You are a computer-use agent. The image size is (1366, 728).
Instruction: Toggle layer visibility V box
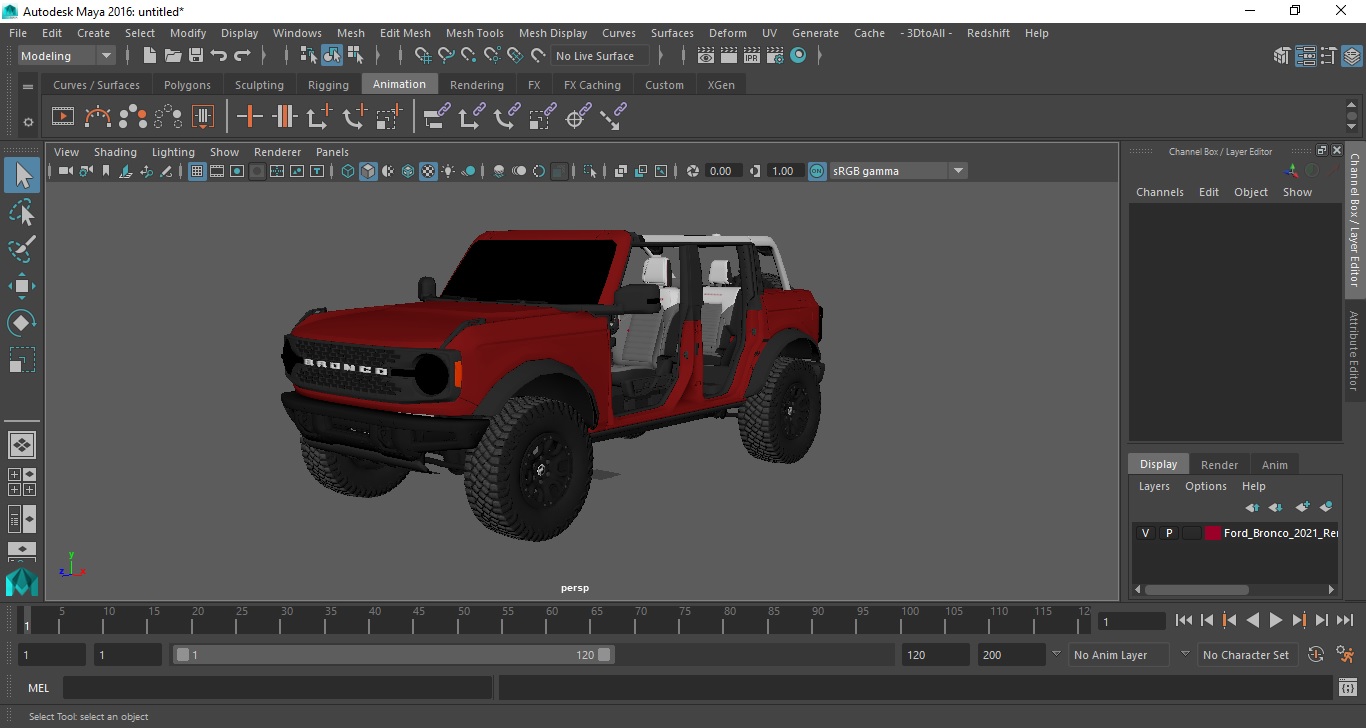1145,533
